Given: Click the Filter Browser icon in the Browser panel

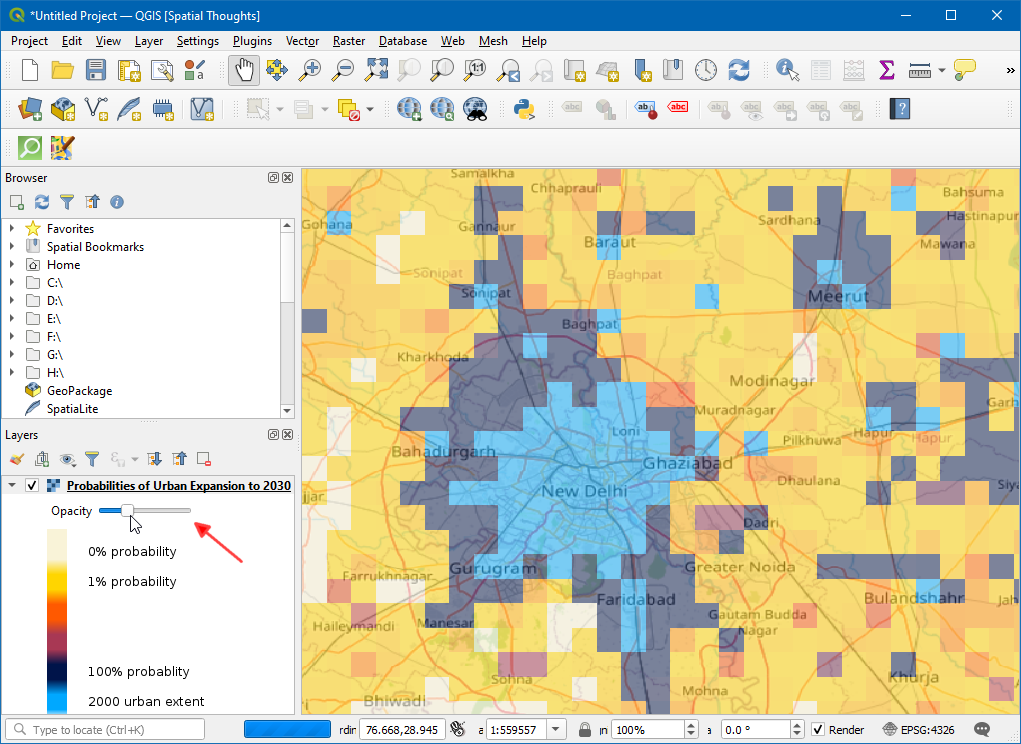Looking at the screenshot, I should point(67,202).
